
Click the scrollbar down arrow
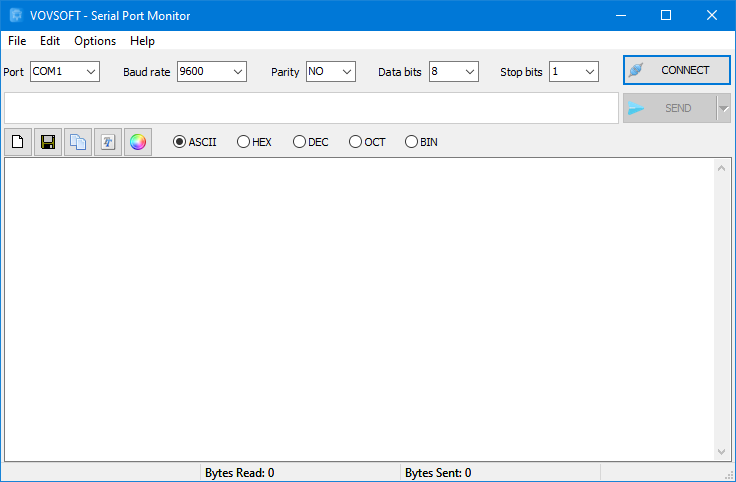click(x=721, y=451)
